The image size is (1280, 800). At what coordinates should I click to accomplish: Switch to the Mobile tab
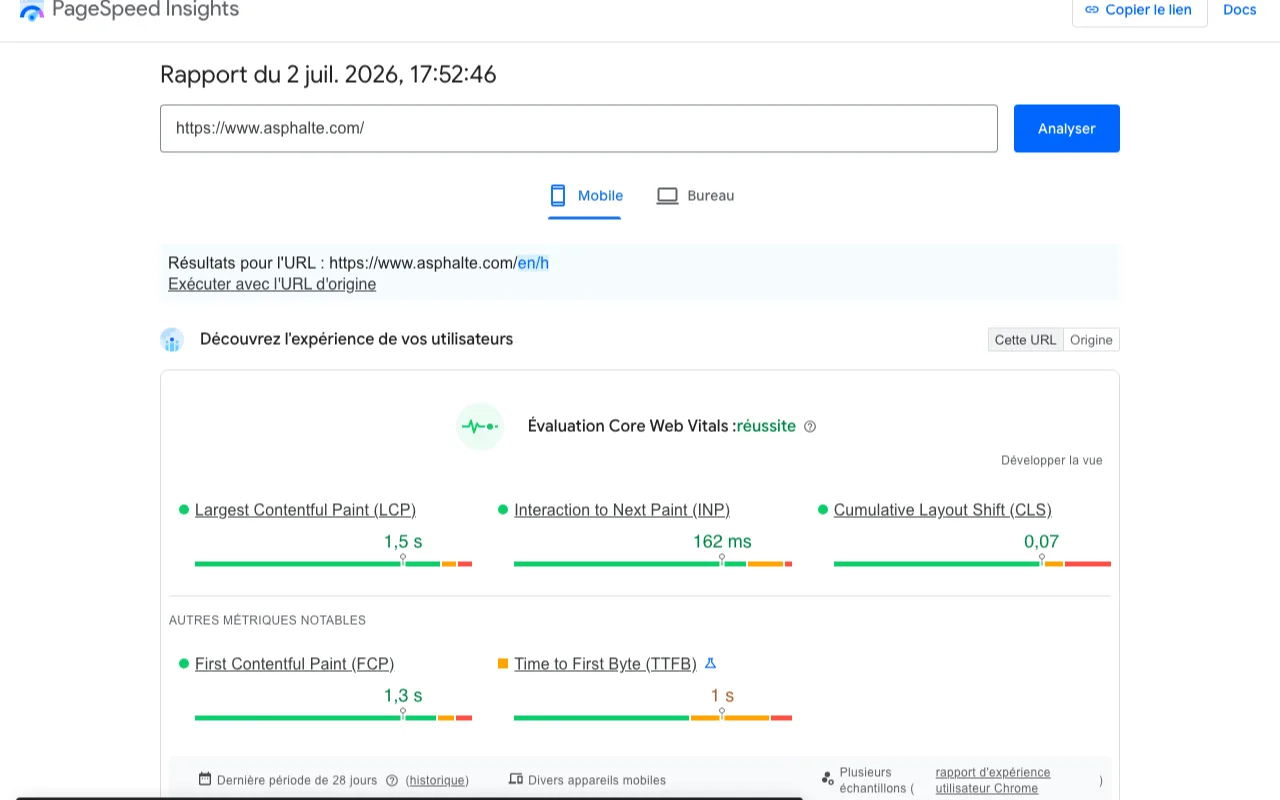(x=586, y=196)
